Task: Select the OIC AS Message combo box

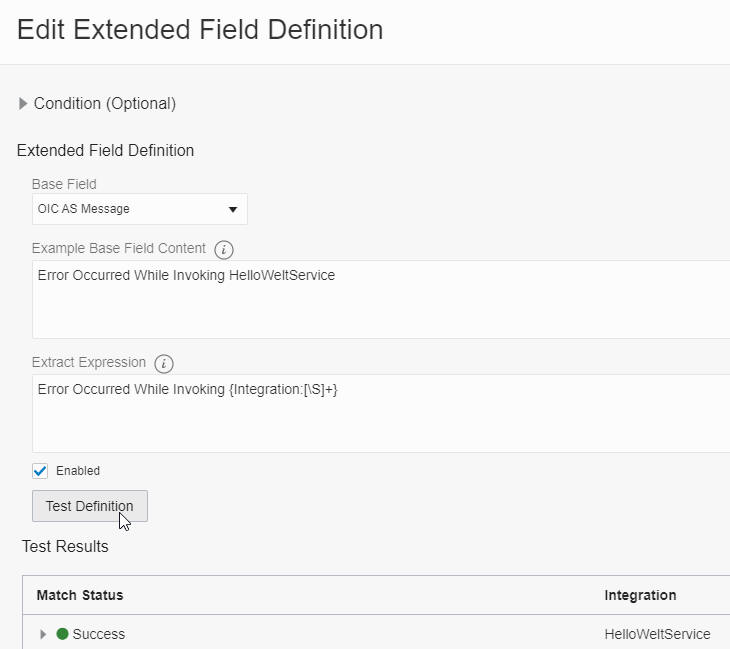Action: point(140,209)
